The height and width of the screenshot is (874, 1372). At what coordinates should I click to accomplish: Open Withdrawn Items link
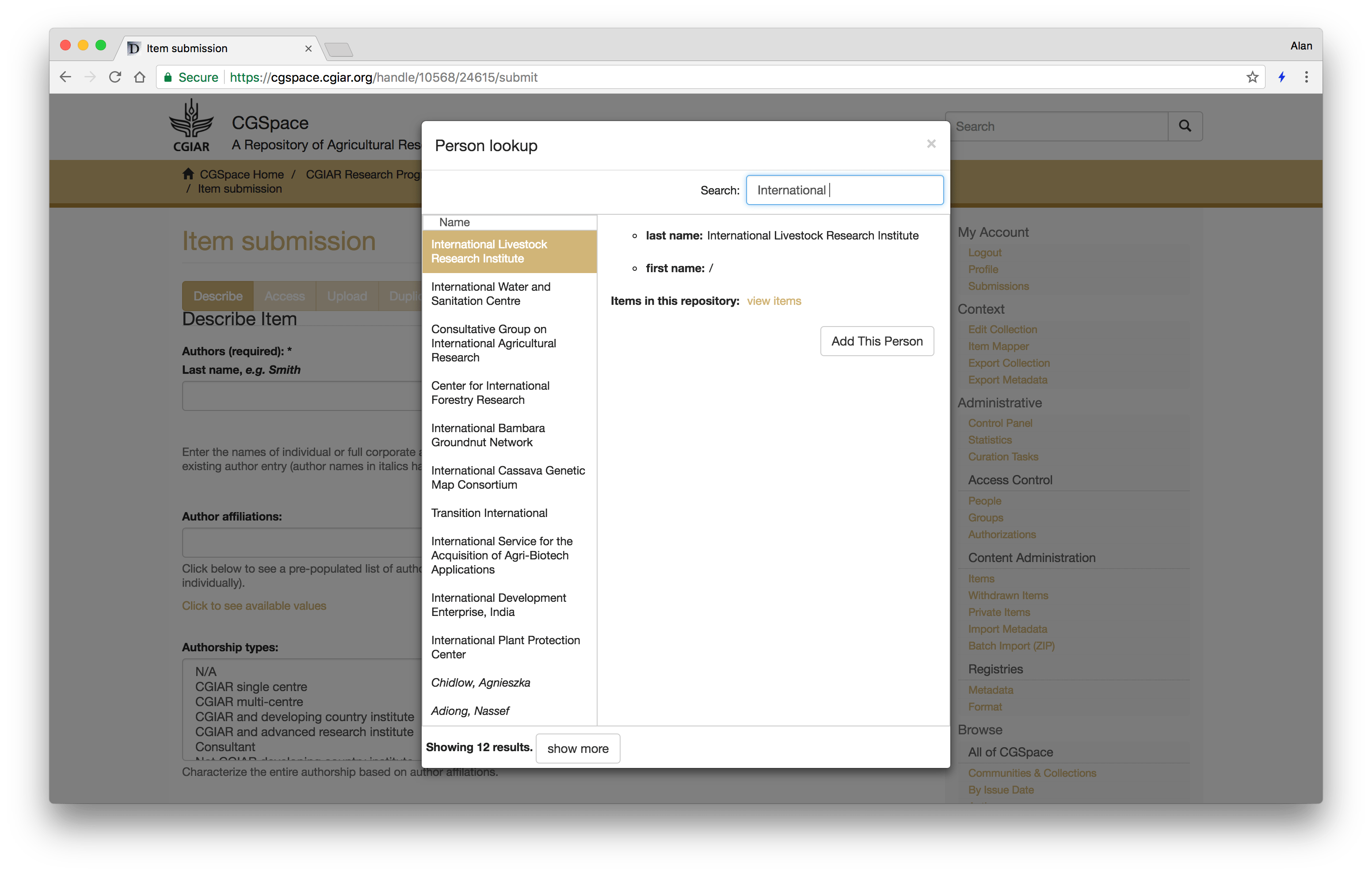[x=1008, y=595]
